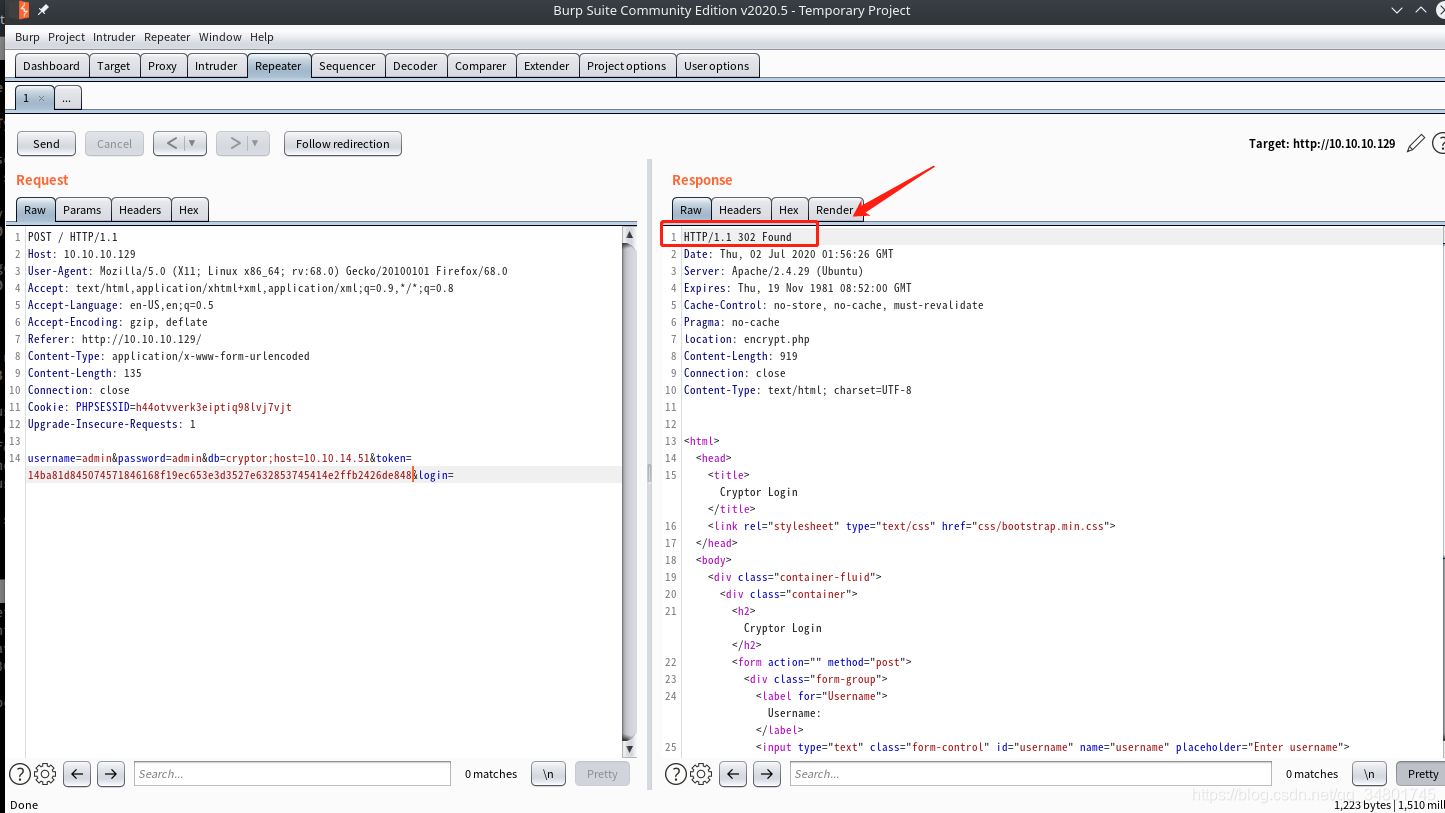Switch to the Sequencer tab
This screenshot has height=813, width=1445.
click(x=347, y=66)
